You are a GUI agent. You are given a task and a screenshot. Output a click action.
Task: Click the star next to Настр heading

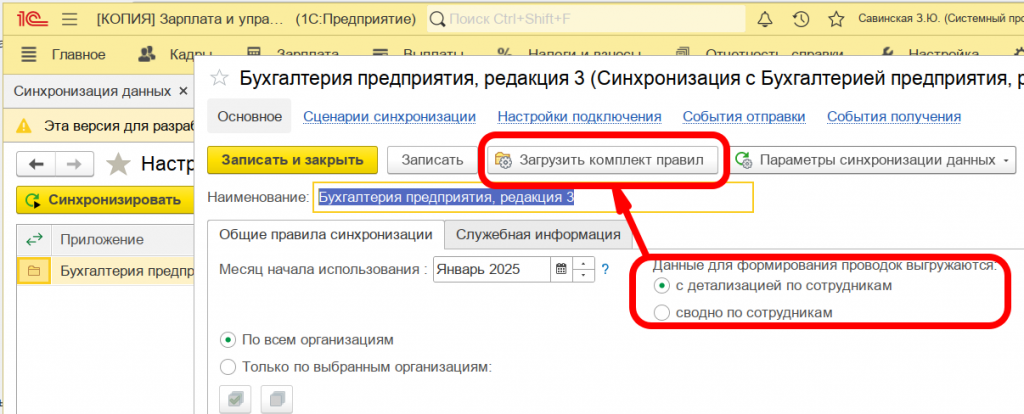tap(118, 164)
